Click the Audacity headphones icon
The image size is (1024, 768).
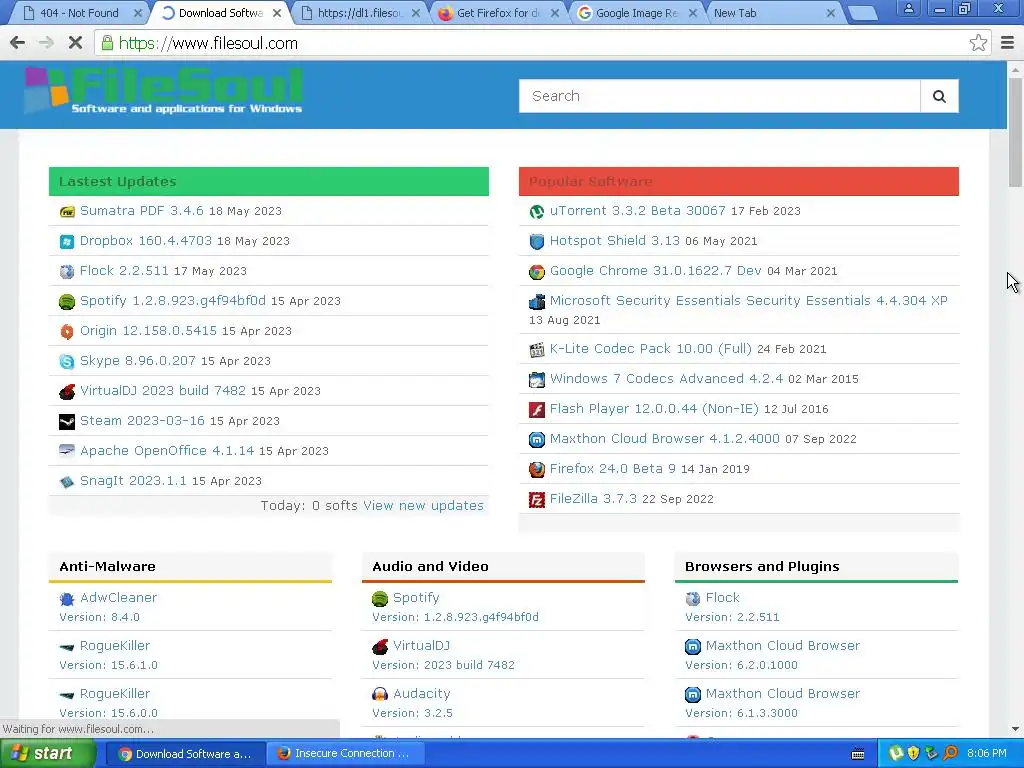379,694
